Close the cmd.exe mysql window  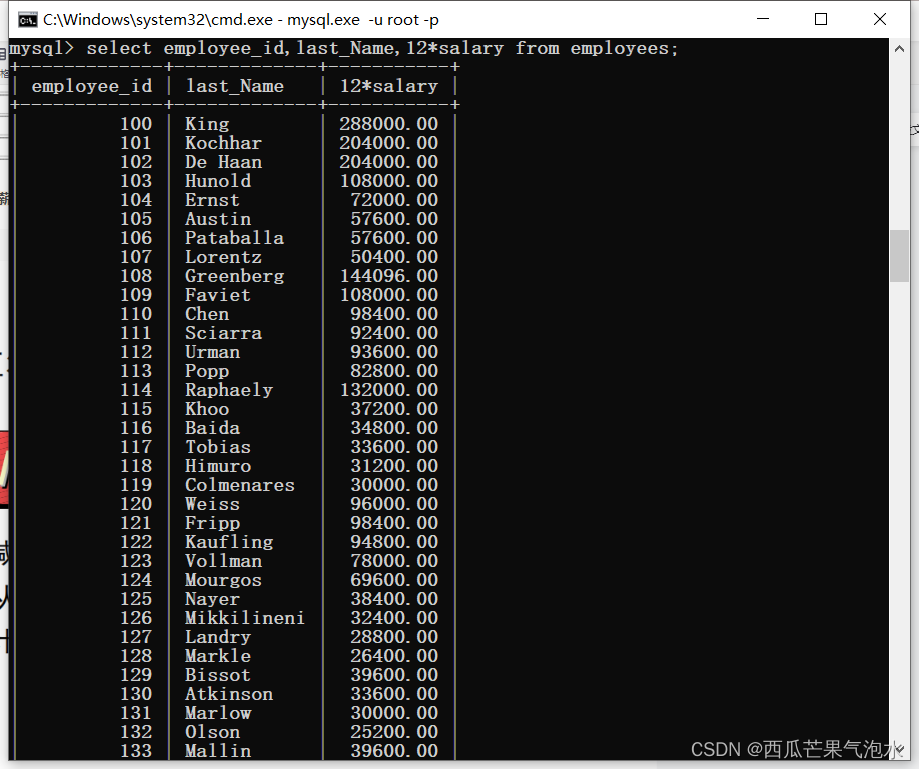pos(879,19)
